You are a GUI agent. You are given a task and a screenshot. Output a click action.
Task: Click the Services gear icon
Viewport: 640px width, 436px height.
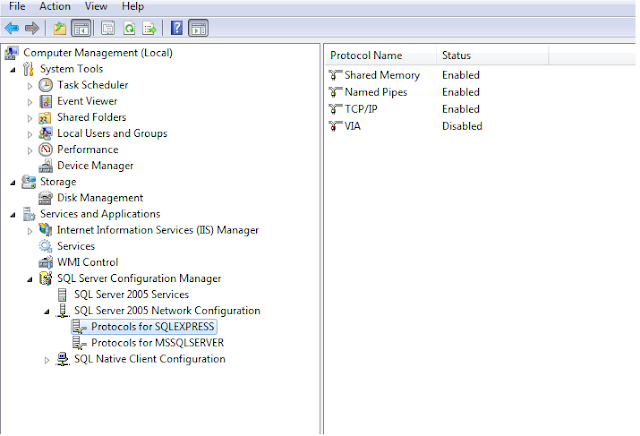pos(45,246)
